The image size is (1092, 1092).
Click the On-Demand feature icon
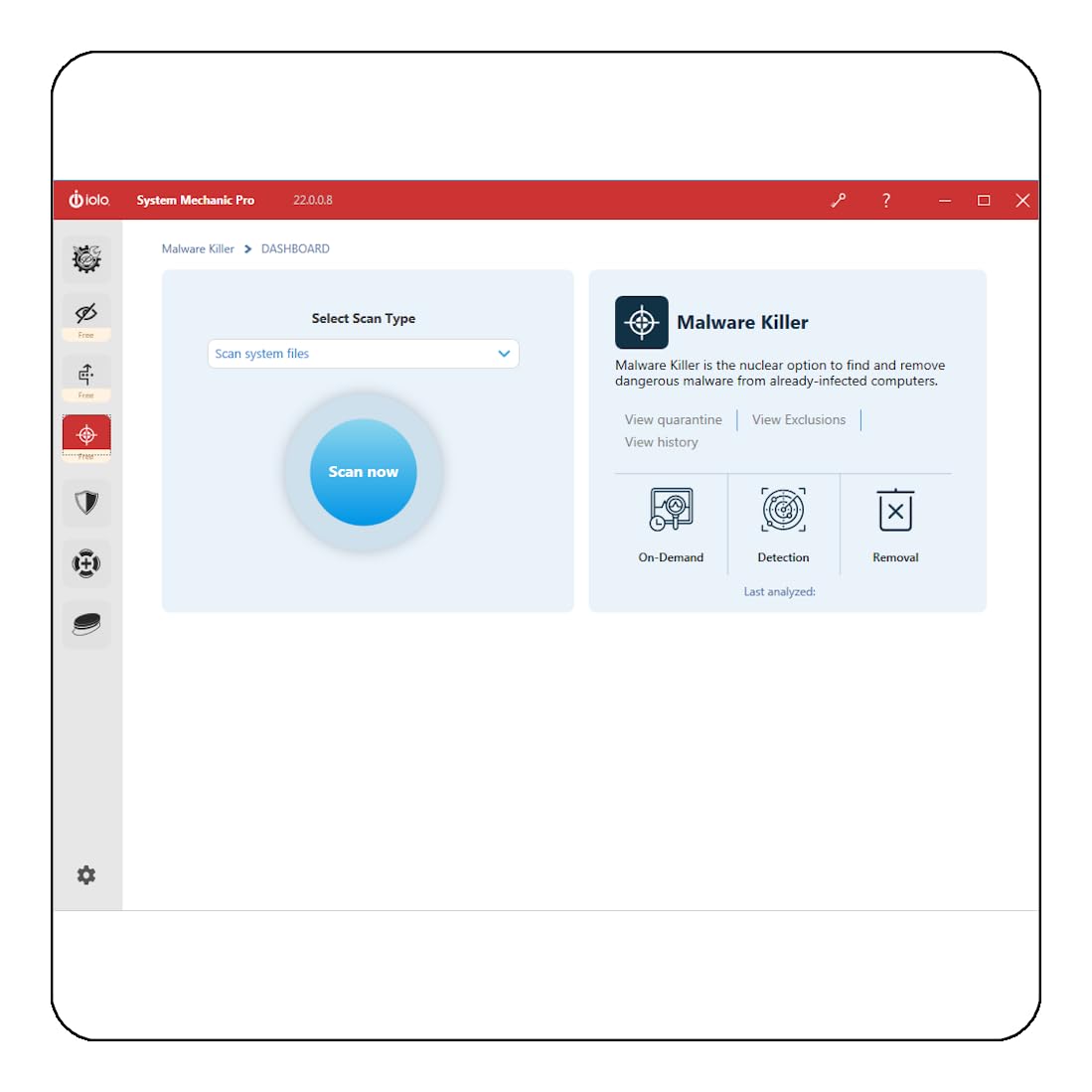[x=671, y=510]
